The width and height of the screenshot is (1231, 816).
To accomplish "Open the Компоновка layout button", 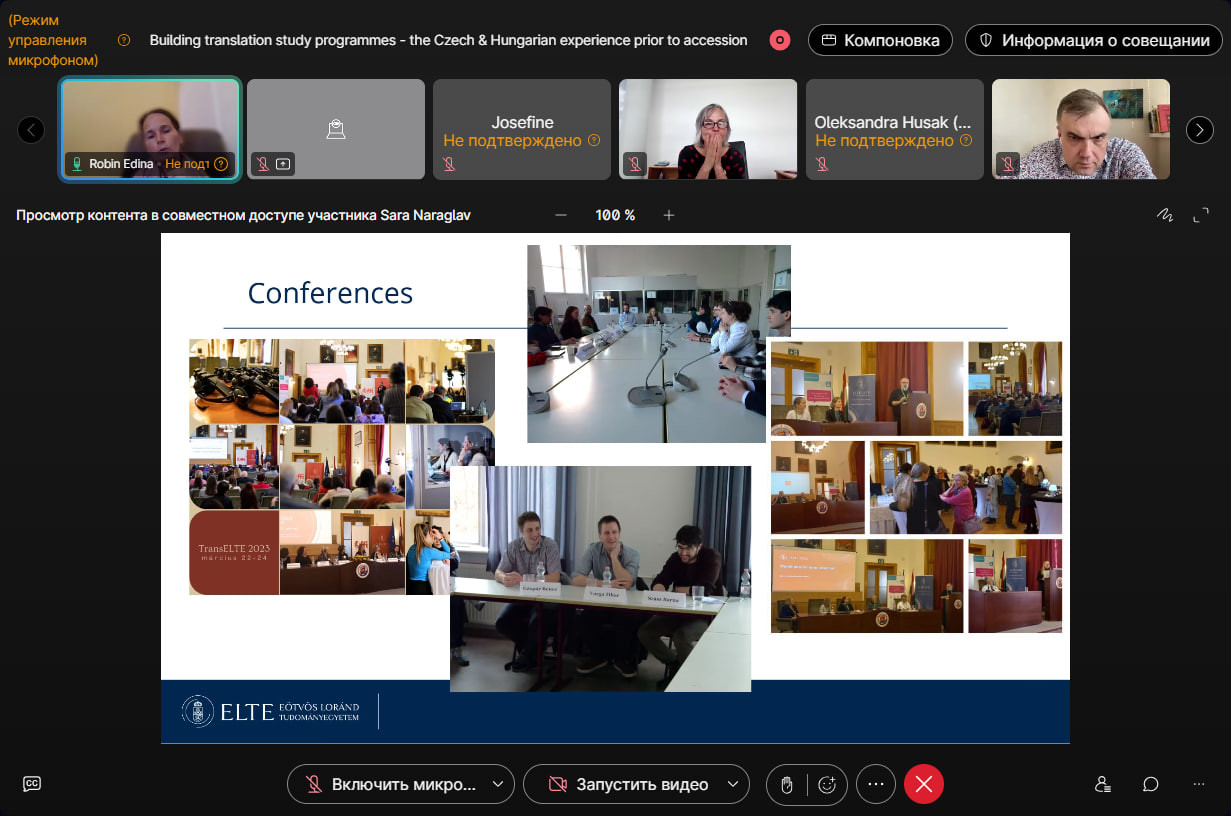I will pos(880,40).
